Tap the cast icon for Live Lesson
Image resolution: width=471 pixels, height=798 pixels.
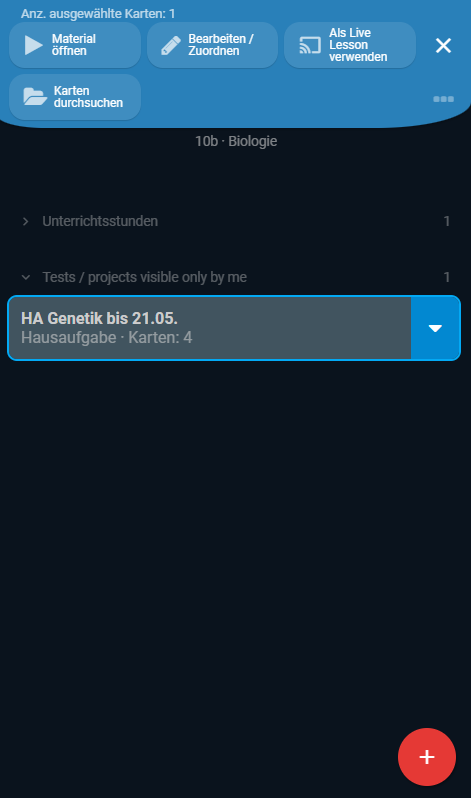(x=310, y=45)
